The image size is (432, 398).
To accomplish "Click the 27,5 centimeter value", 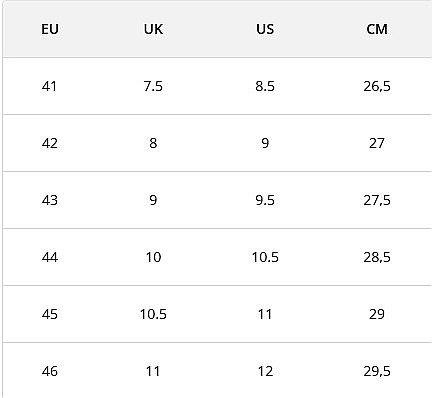I will 377,200.
